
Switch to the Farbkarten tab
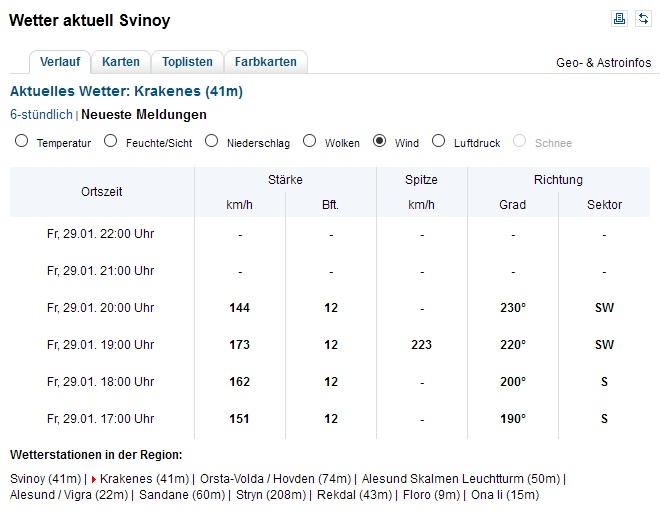click(x=266, y=62)
